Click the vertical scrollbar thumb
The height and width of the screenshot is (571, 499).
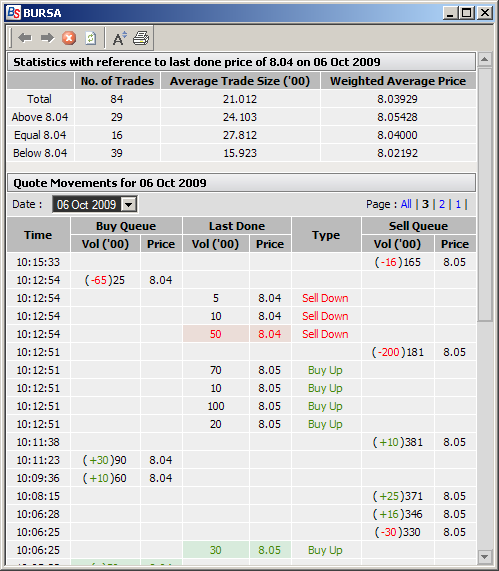point(484,194)
